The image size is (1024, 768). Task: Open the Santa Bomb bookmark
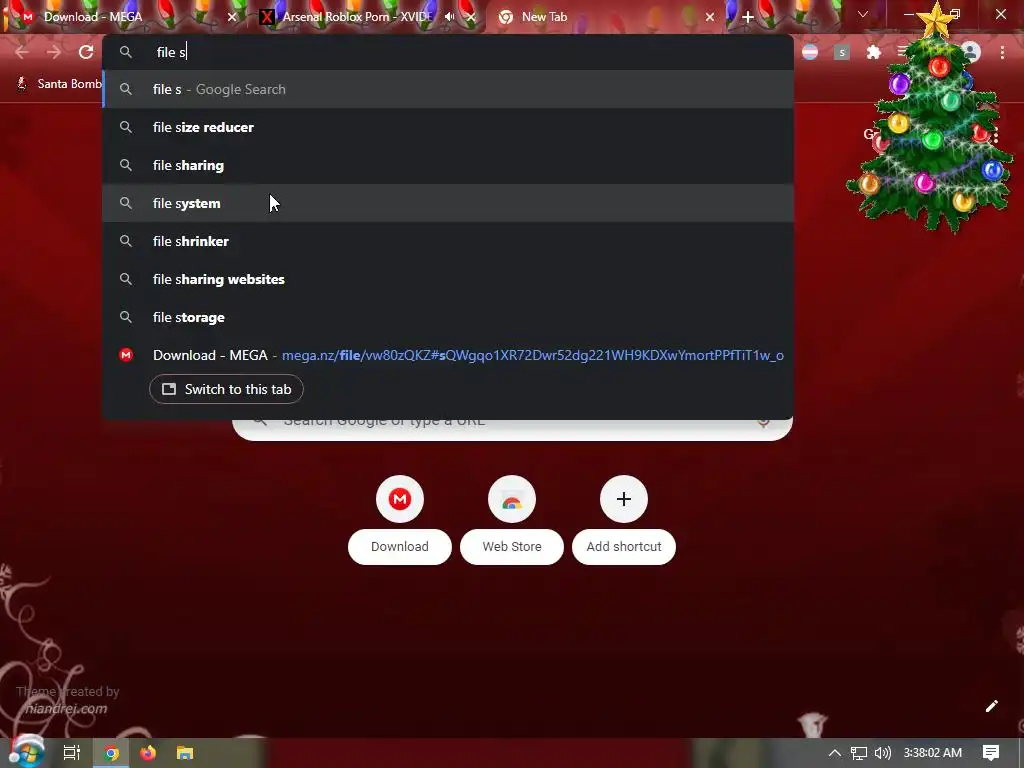(x=59, y=84)
